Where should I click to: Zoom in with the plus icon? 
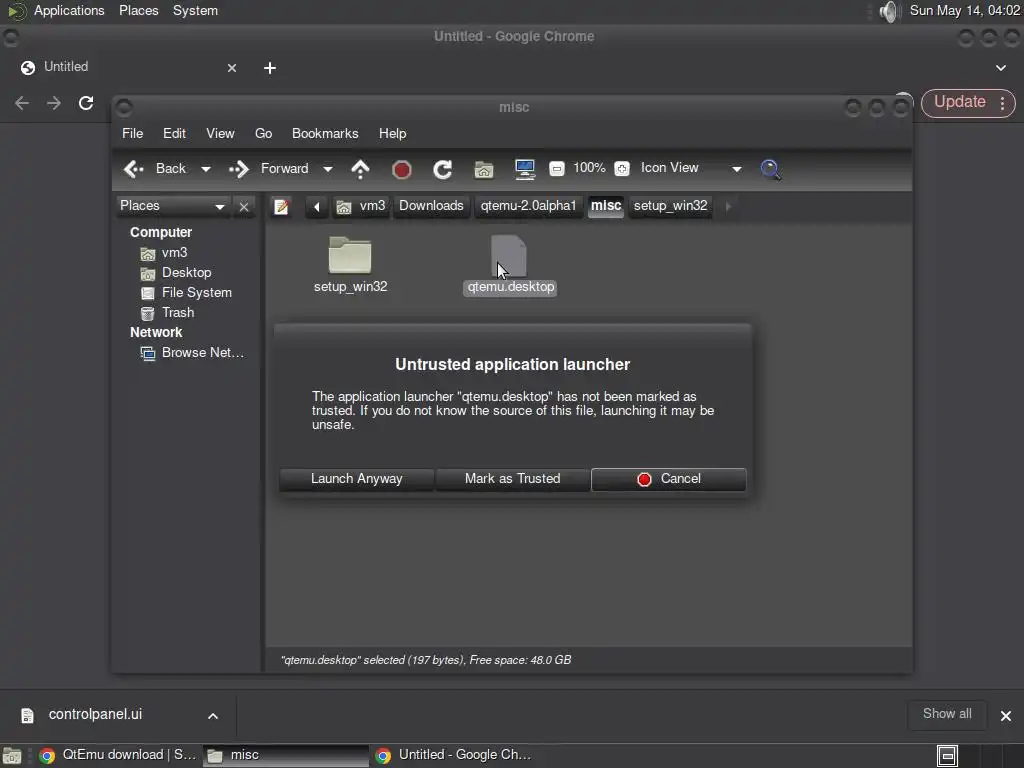click(x=622, y=168)
